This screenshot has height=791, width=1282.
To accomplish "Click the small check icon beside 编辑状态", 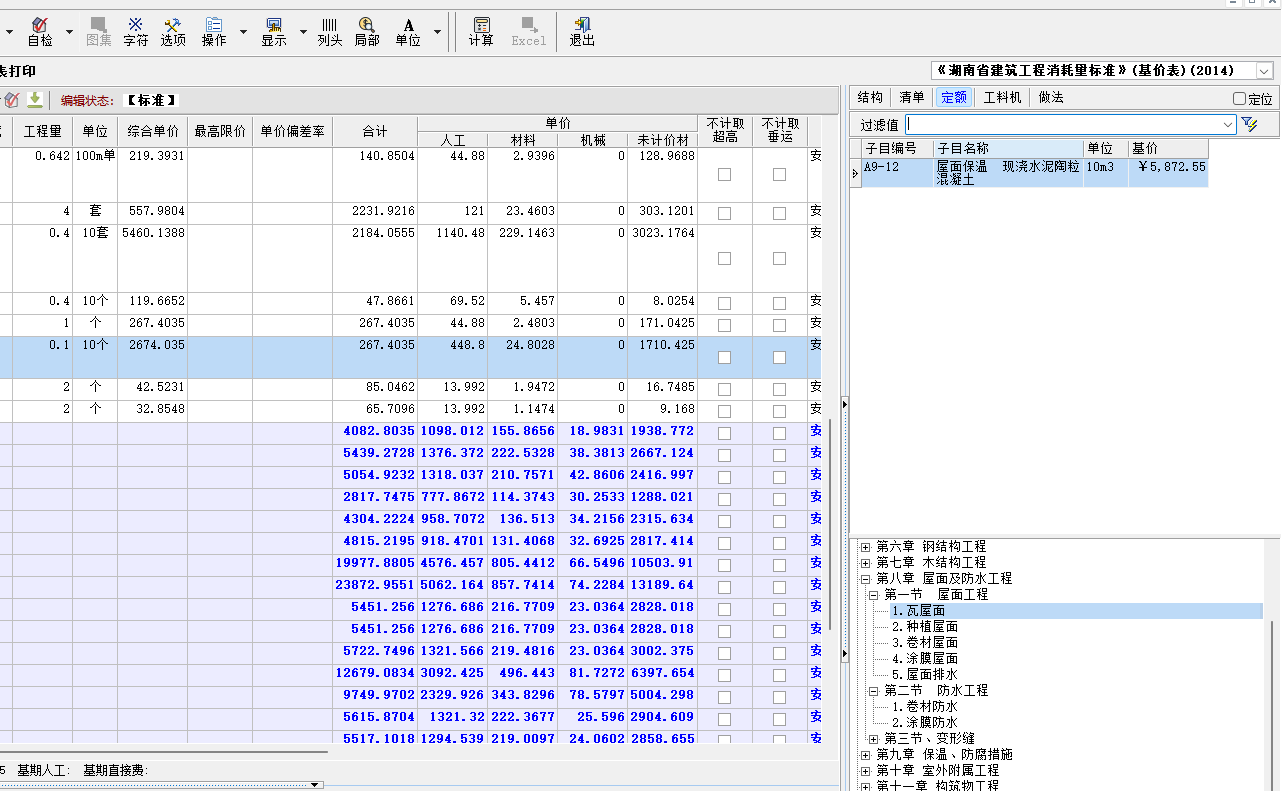I will pyautogui.click(x=12, y=99).
